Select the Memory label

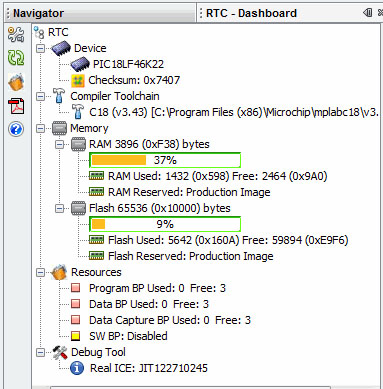point(89,128)
